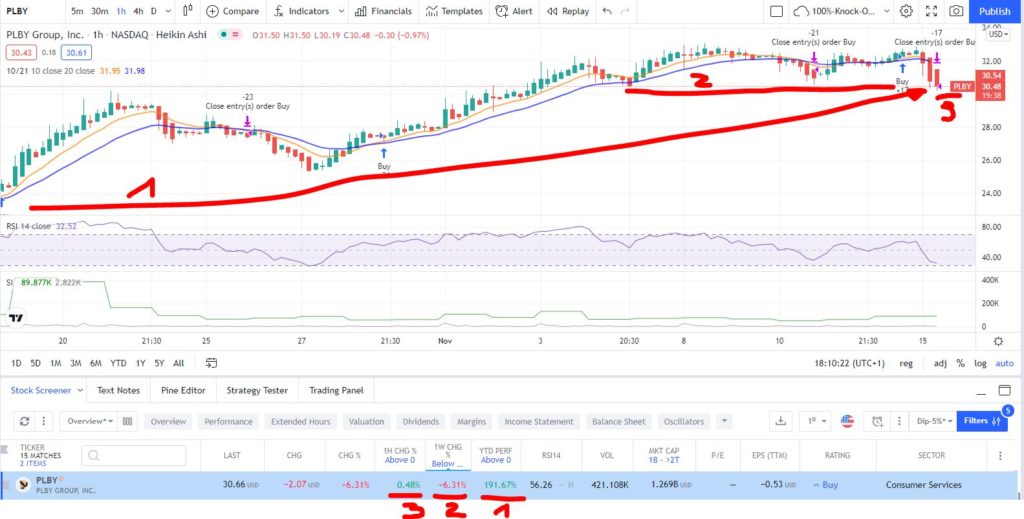Open the Text Notes tab
The height and width of the screenshot is (519, 1024).
click(118, 390)
